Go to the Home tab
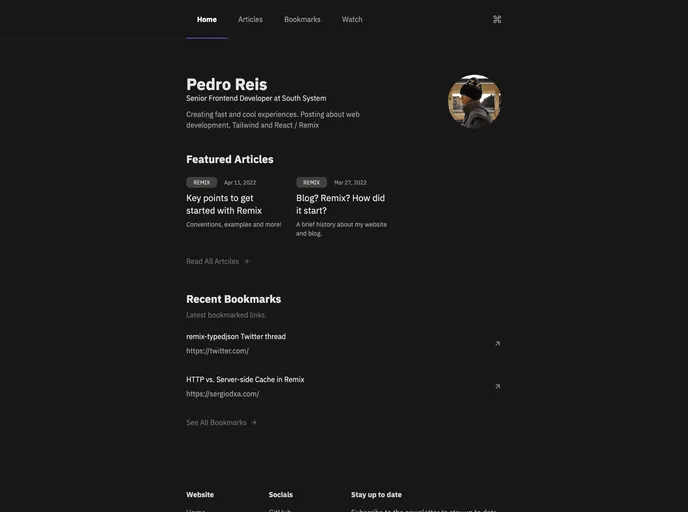This screenshot has width=688, height=512. click(207, 19)
